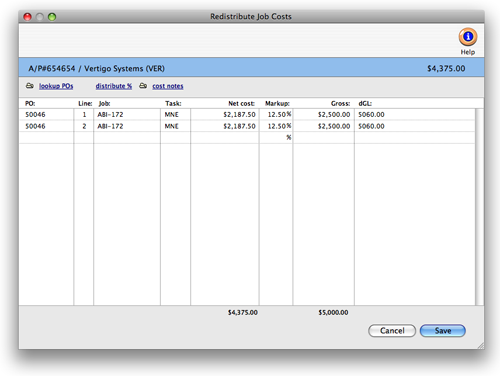Image resolution: width=500 pixels, height=376 pixels.
Task: Click the window resize grip corner
Action: pyautogui.click(x=480, y=346)
